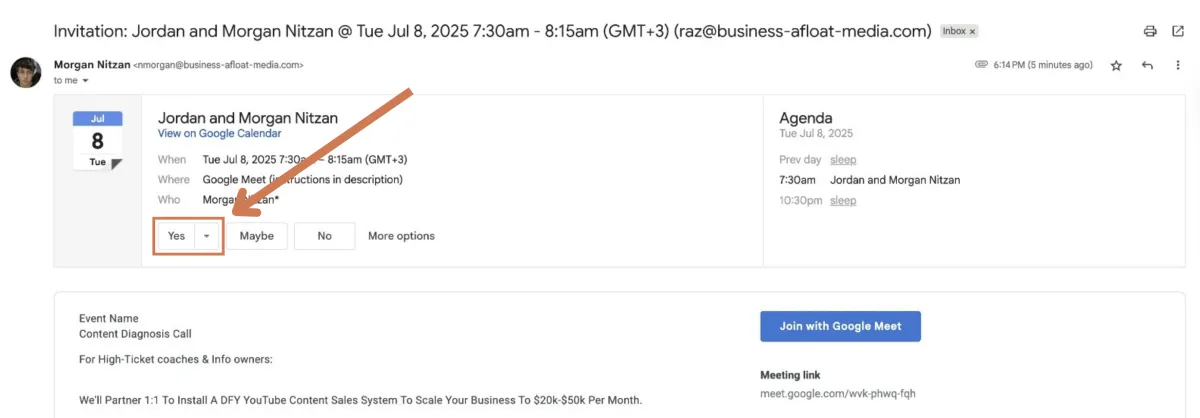This screenshot has width=1200, height=418.
Task: Open the three-dot more menu
Action: coord(1178,65)
